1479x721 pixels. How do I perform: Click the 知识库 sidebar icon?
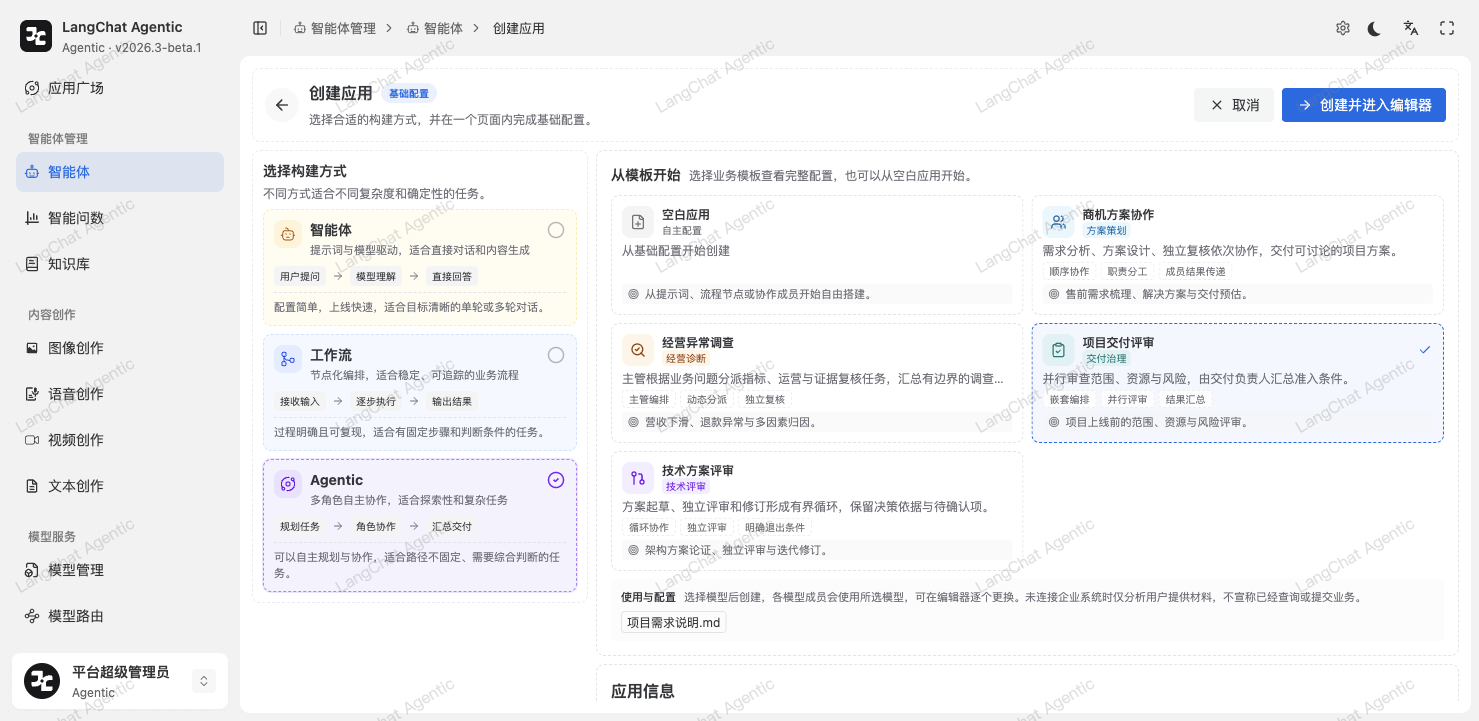[x=32, y=264]
